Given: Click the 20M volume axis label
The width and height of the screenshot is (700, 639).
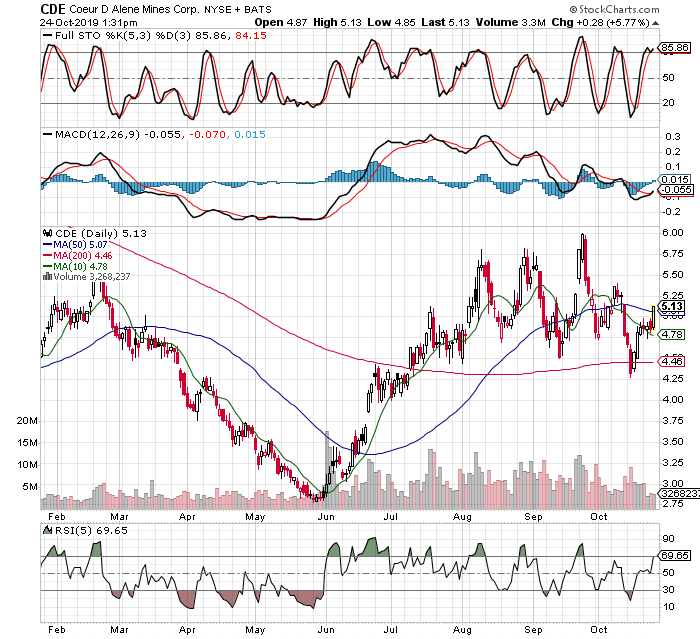Looking at the screenshot, I should click(27, 421).
